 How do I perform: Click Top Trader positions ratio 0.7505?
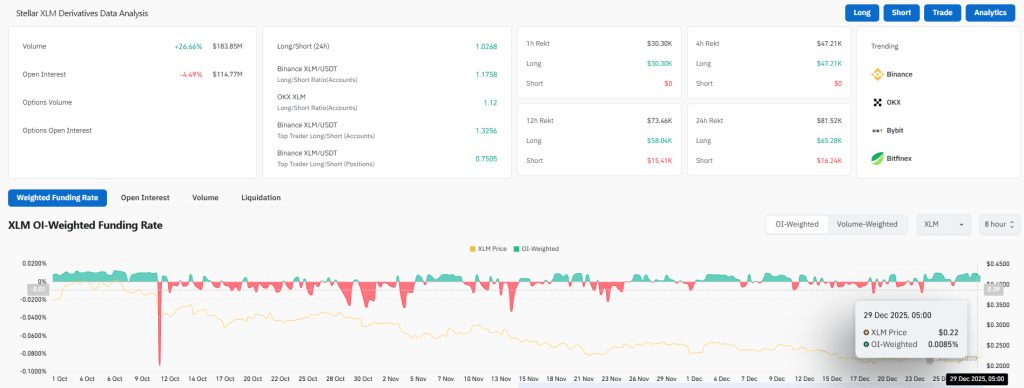(x=487, y=159)
